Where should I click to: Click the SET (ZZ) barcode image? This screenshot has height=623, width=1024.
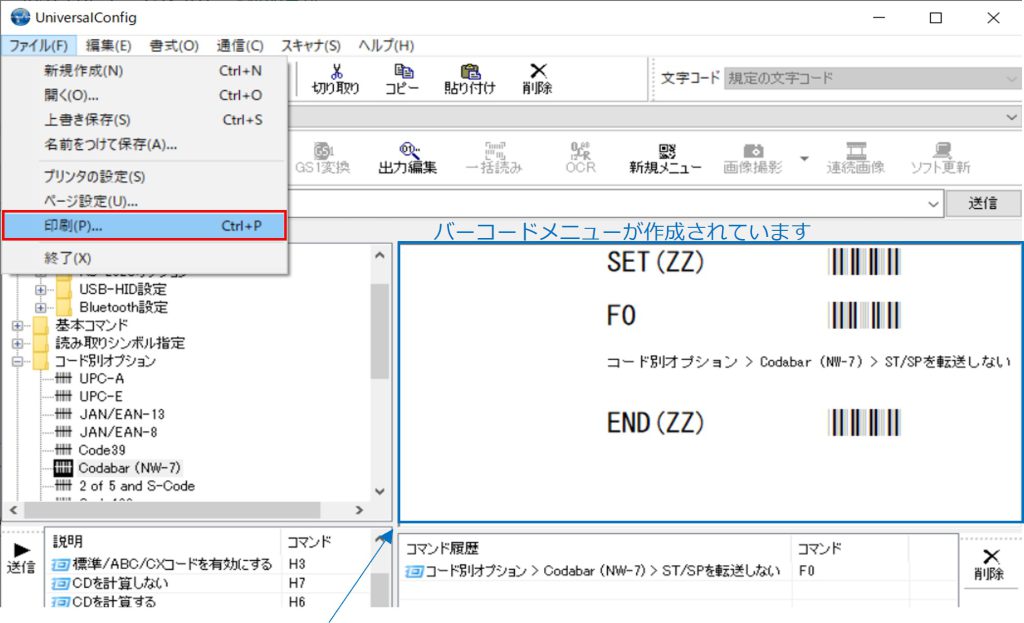click(x=864, y=263)
